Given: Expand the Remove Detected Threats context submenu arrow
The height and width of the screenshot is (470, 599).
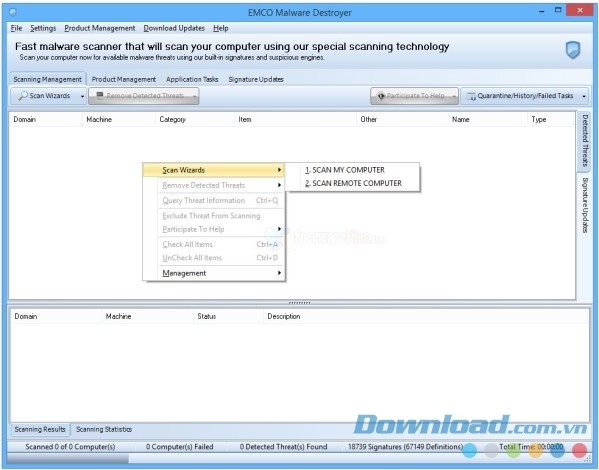Looking at the screenshot, I should pos(279,185).
